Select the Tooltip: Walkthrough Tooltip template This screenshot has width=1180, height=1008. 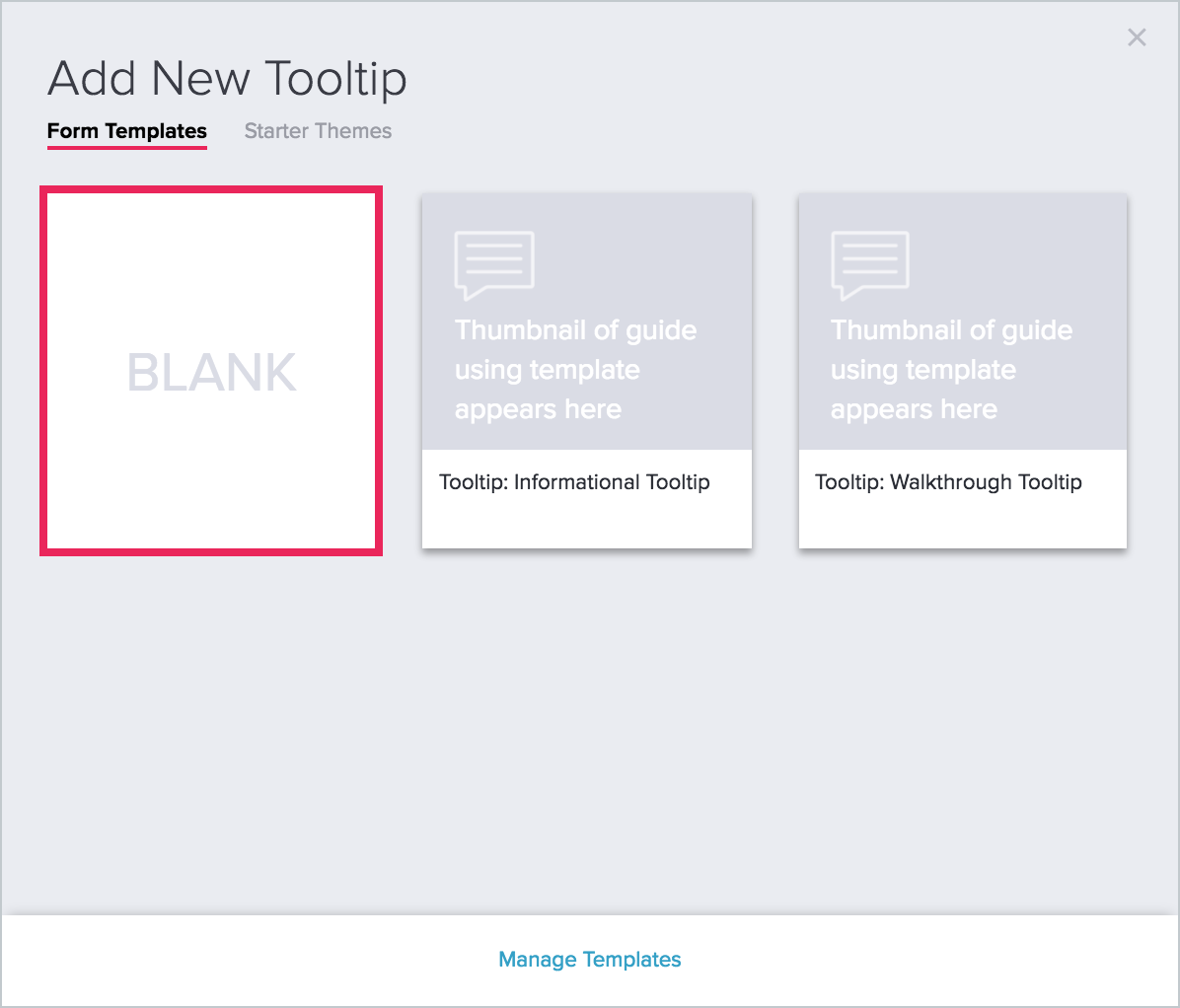click(x=962, y=370)
